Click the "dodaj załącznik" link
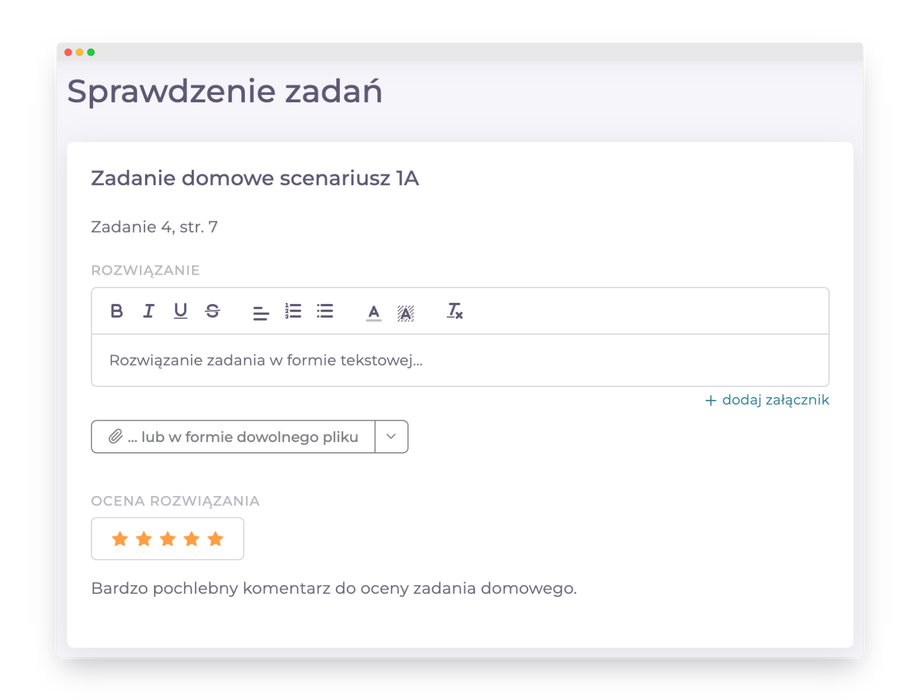Image resolution: width=920 pixels, height=700 pixels. pos(767,400)
